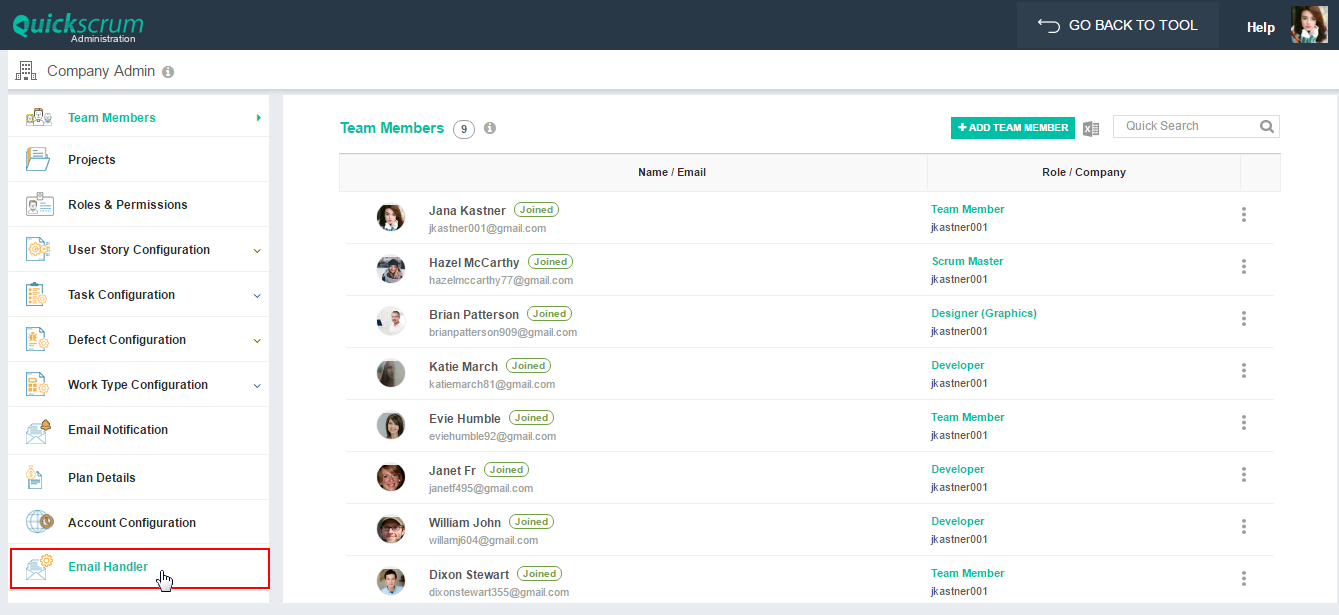Click the info icon next to Team Members count

coord(490,128)
